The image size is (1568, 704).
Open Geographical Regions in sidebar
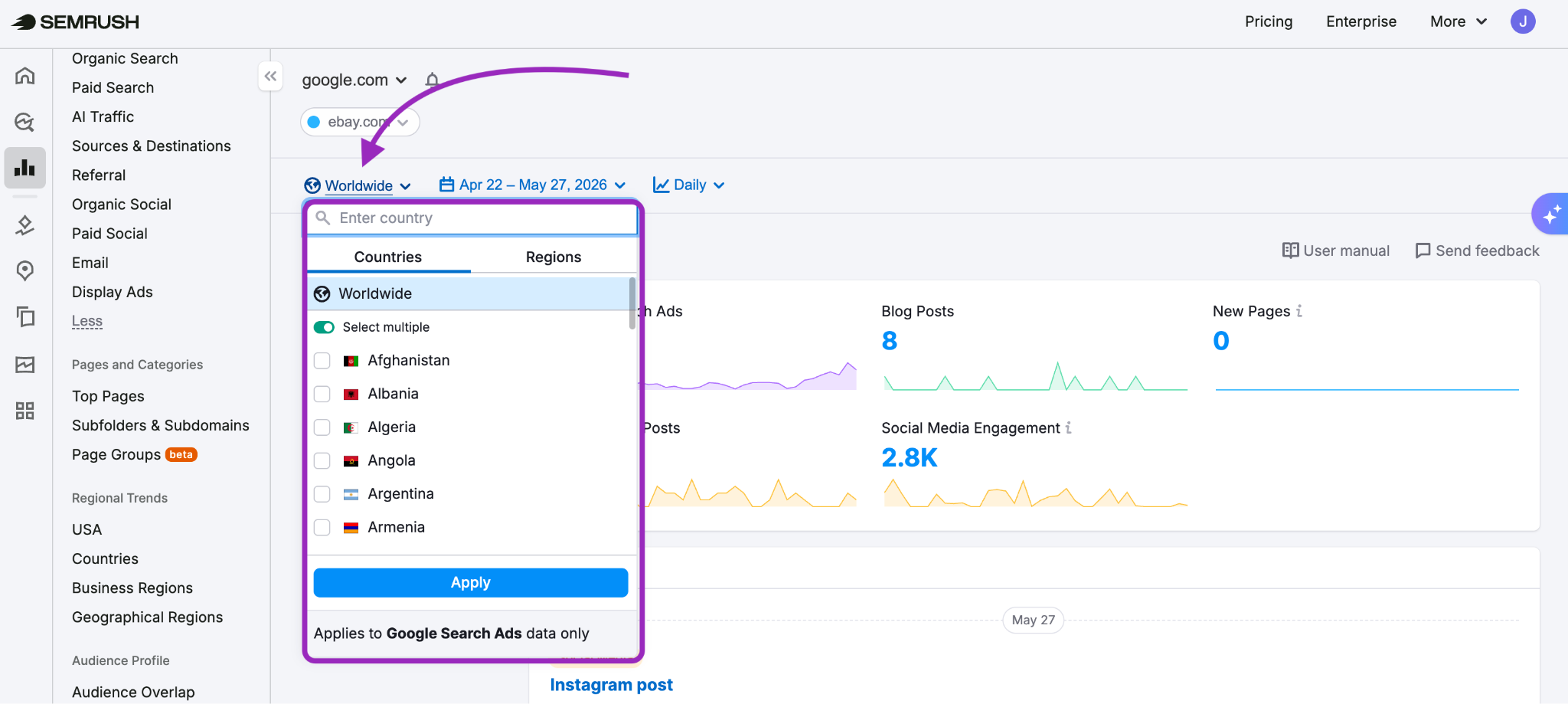coord(148,617)
